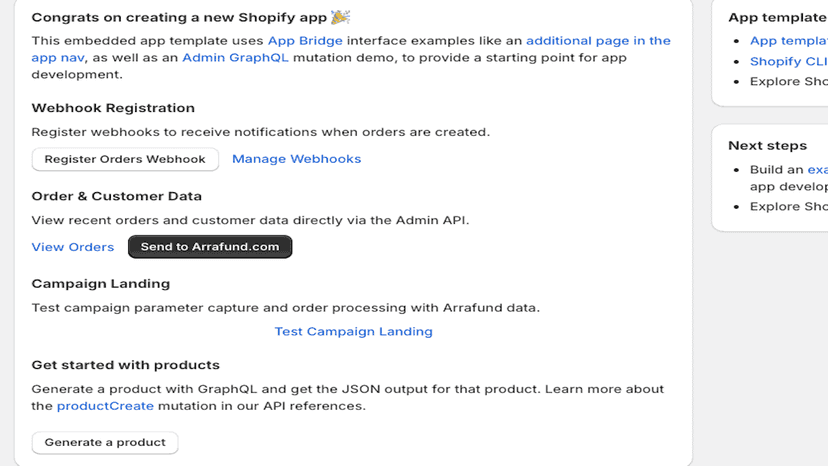Click the Register Orders Webhook button
Viewport: 828px width, 466px height.
[125, 159]
